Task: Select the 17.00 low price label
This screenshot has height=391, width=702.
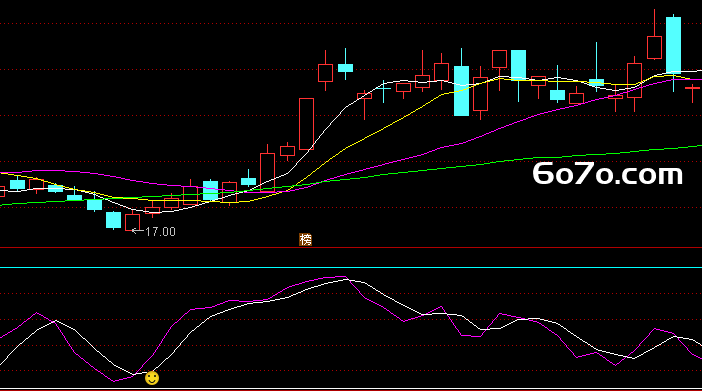Action: pyautogui.click(x=160, y=232)
